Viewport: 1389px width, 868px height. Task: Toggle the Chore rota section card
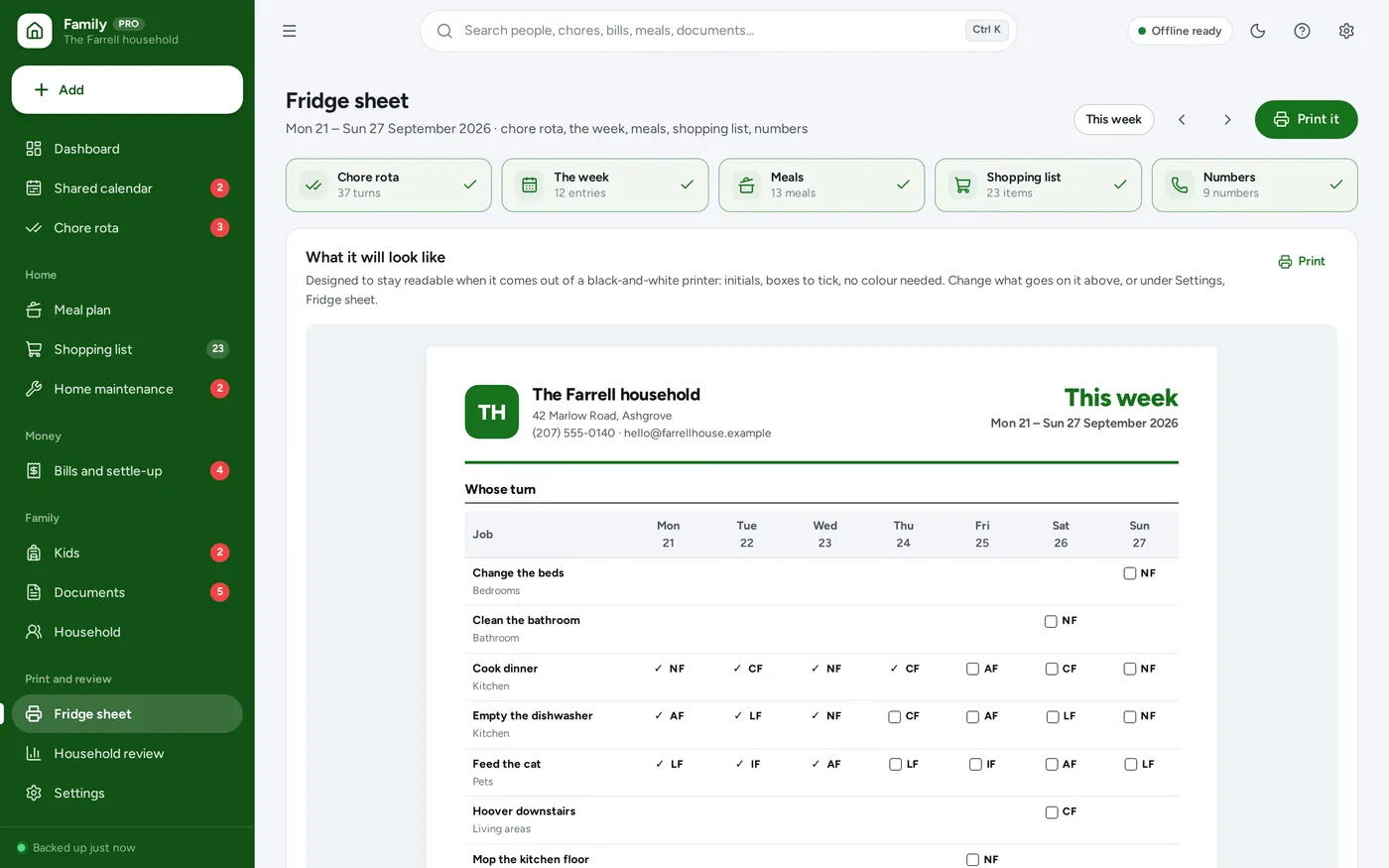pyautogui.click(x=389, y=185)
